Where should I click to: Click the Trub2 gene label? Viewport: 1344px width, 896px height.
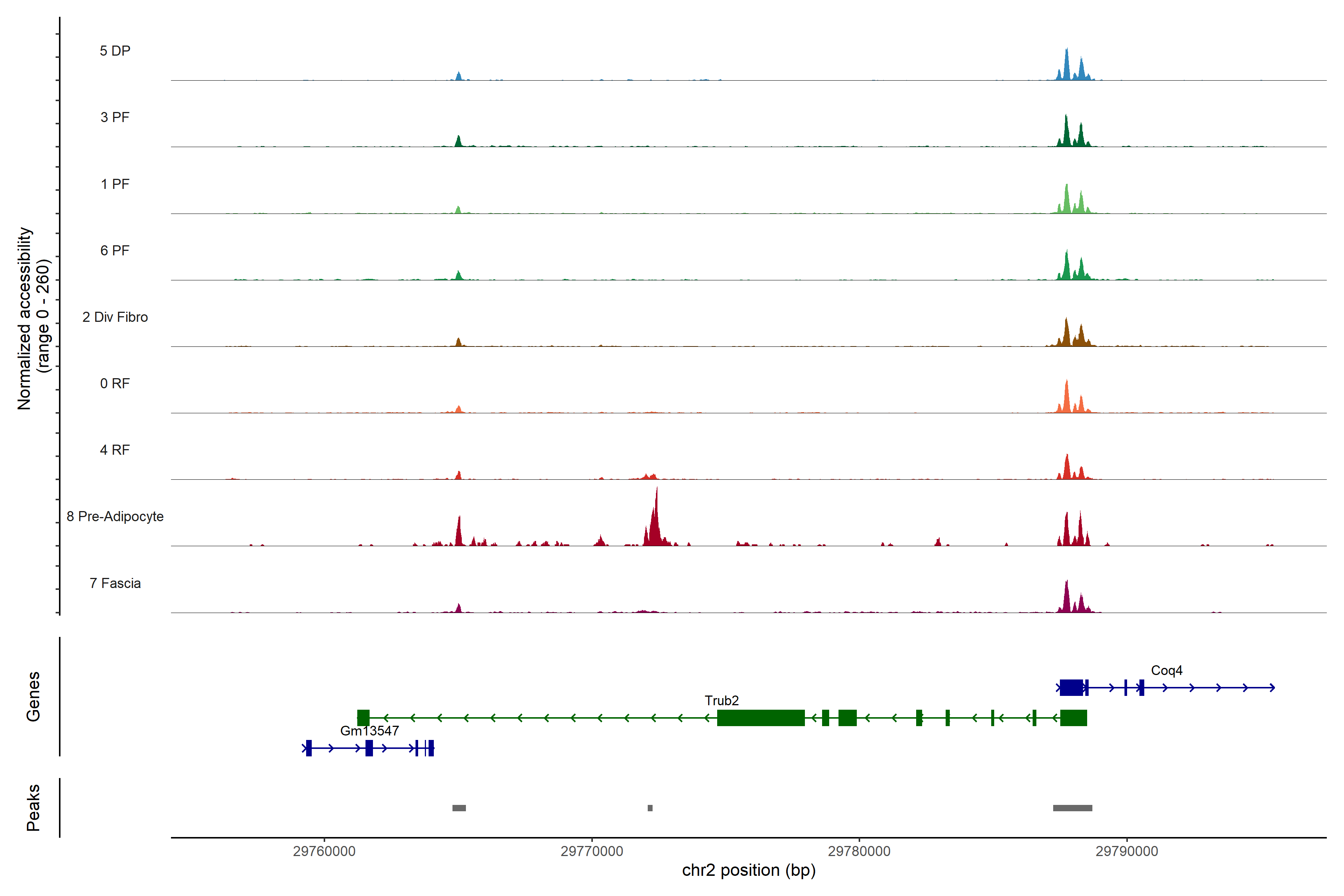pyautogui.click(x=721, y=701)
